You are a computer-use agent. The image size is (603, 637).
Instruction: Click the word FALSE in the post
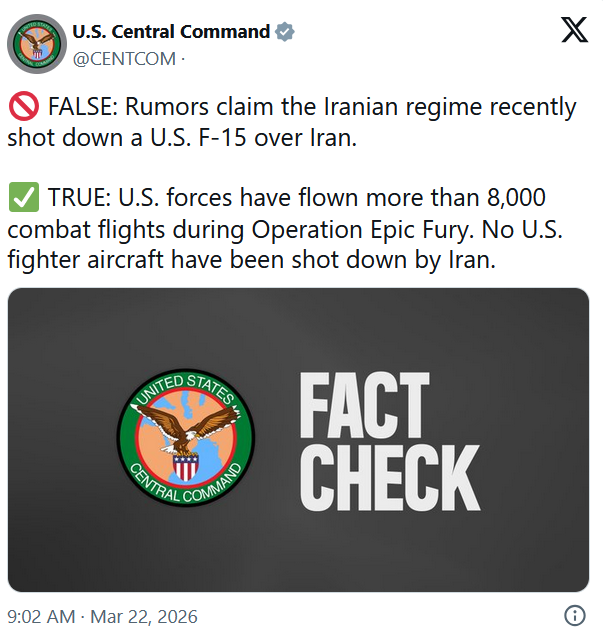point(82,106)
